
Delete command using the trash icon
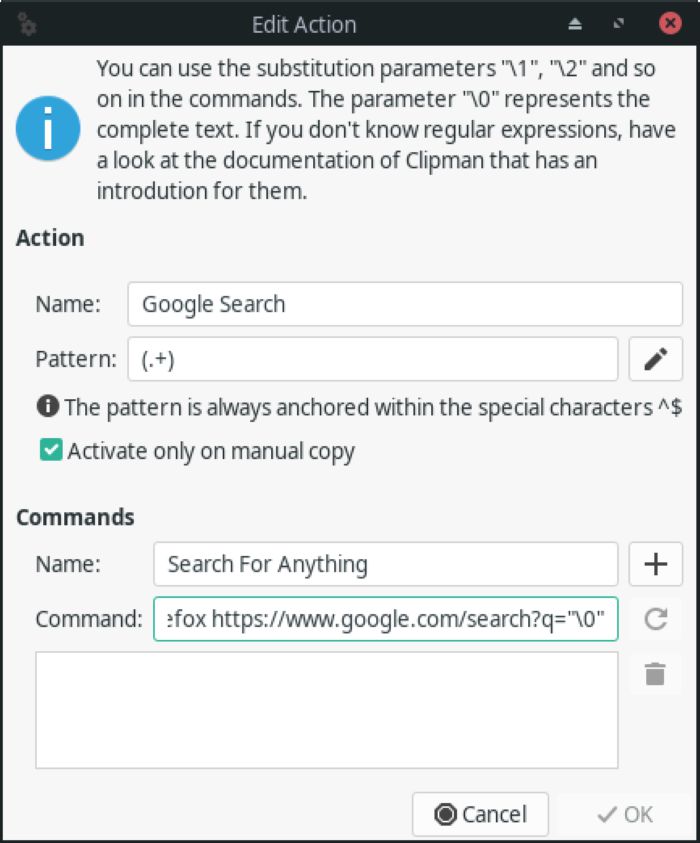(x=655, y=674)
